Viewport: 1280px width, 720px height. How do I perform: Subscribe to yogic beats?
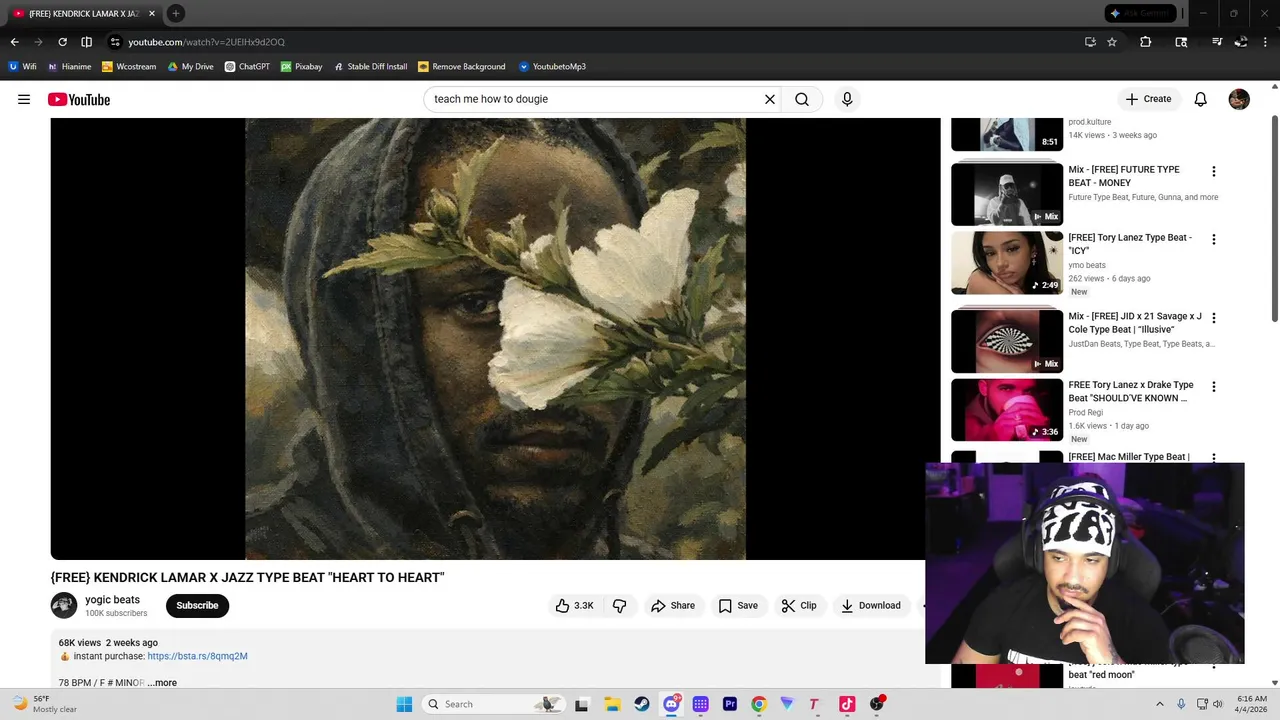[x=197, y=605]
